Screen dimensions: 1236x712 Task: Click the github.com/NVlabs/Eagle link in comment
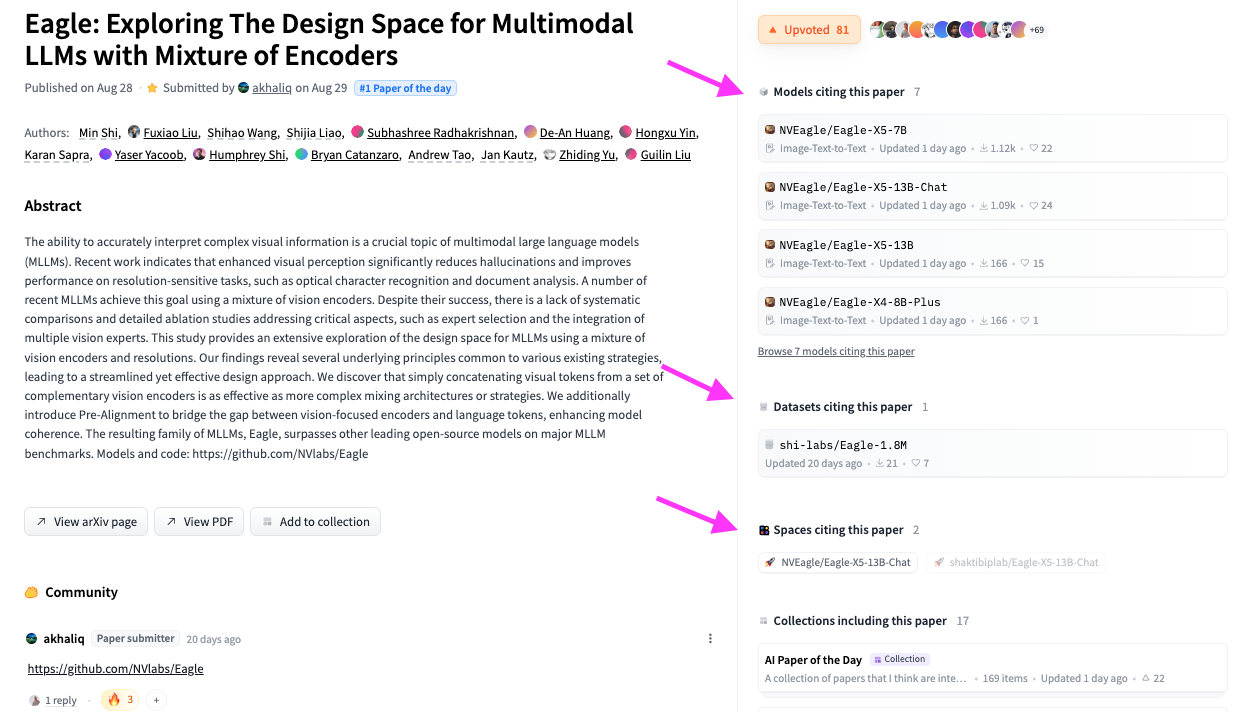coord(115,669)
